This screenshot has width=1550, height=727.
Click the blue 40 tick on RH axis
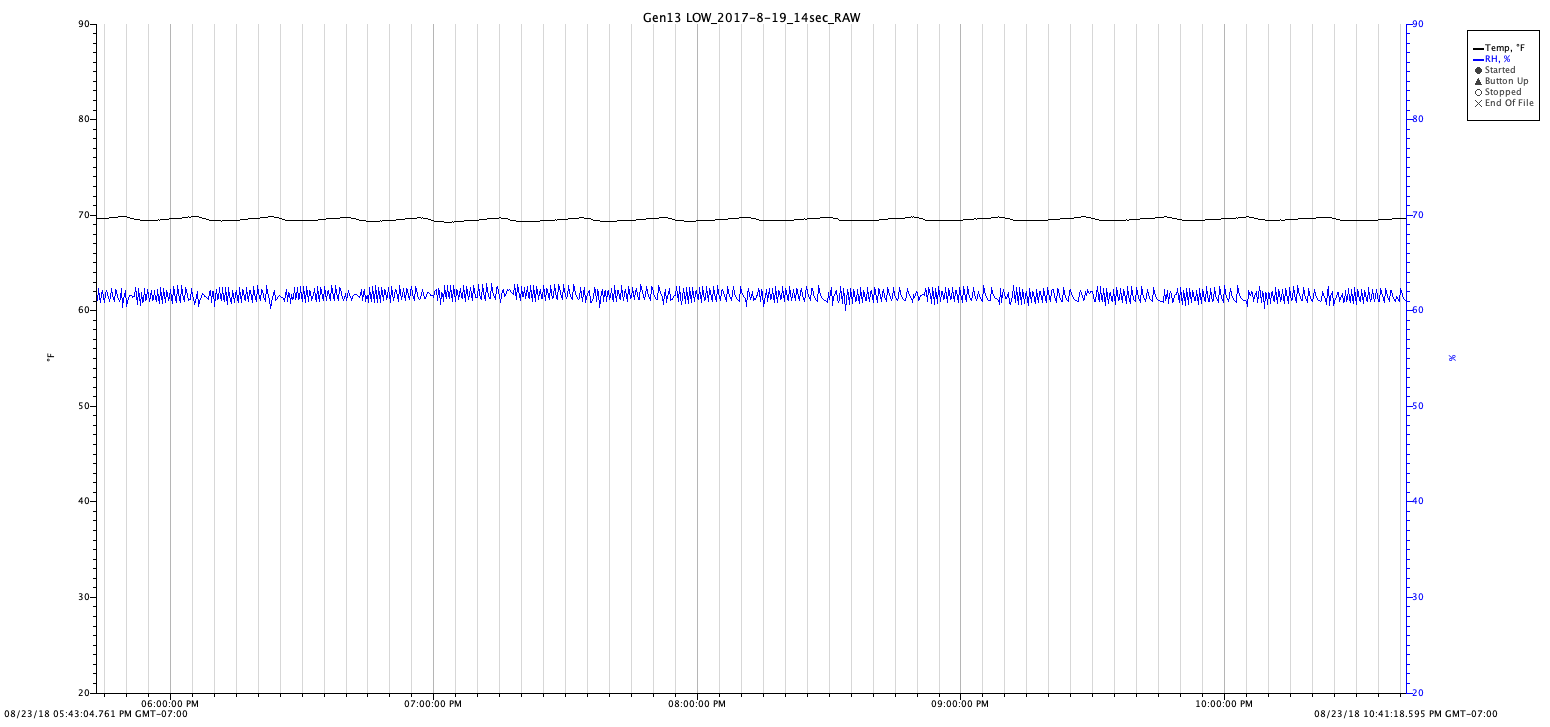pos(1418,501)
